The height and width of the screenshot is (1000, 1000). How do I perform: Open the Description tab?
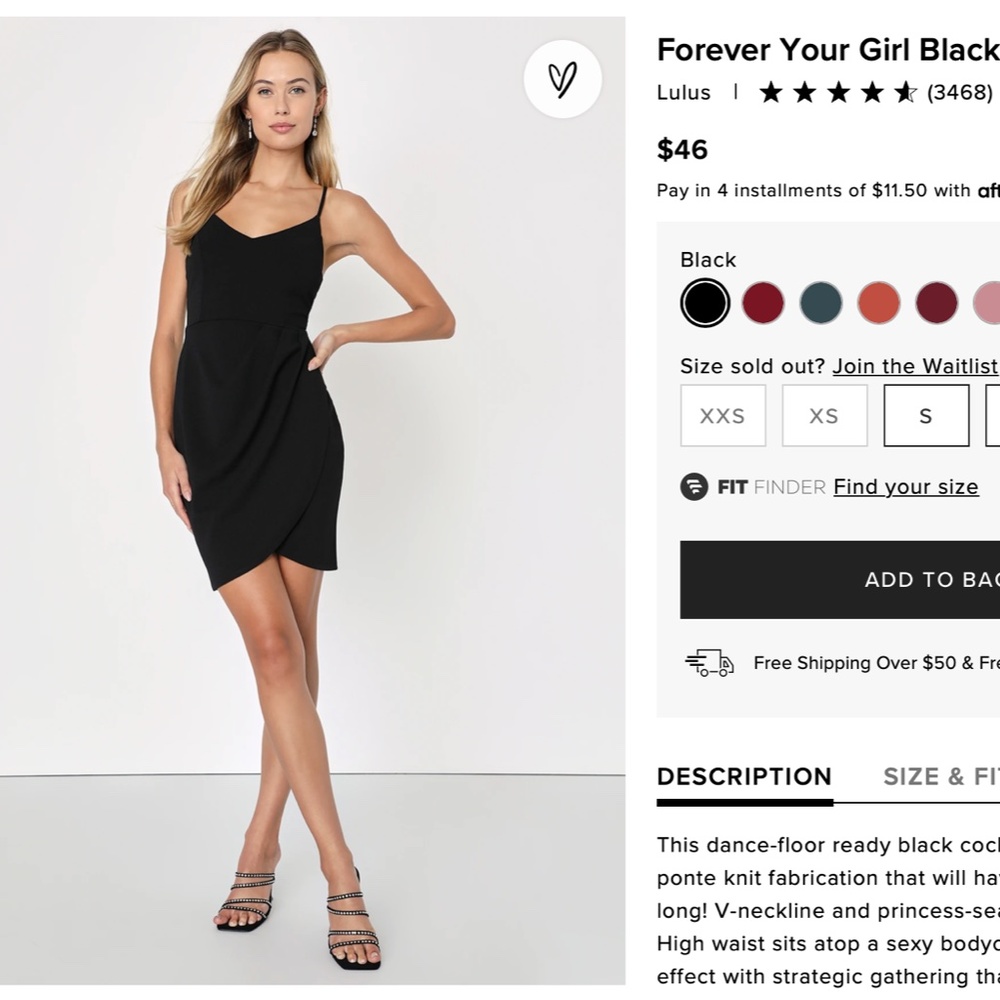click(x=744, y=777)
